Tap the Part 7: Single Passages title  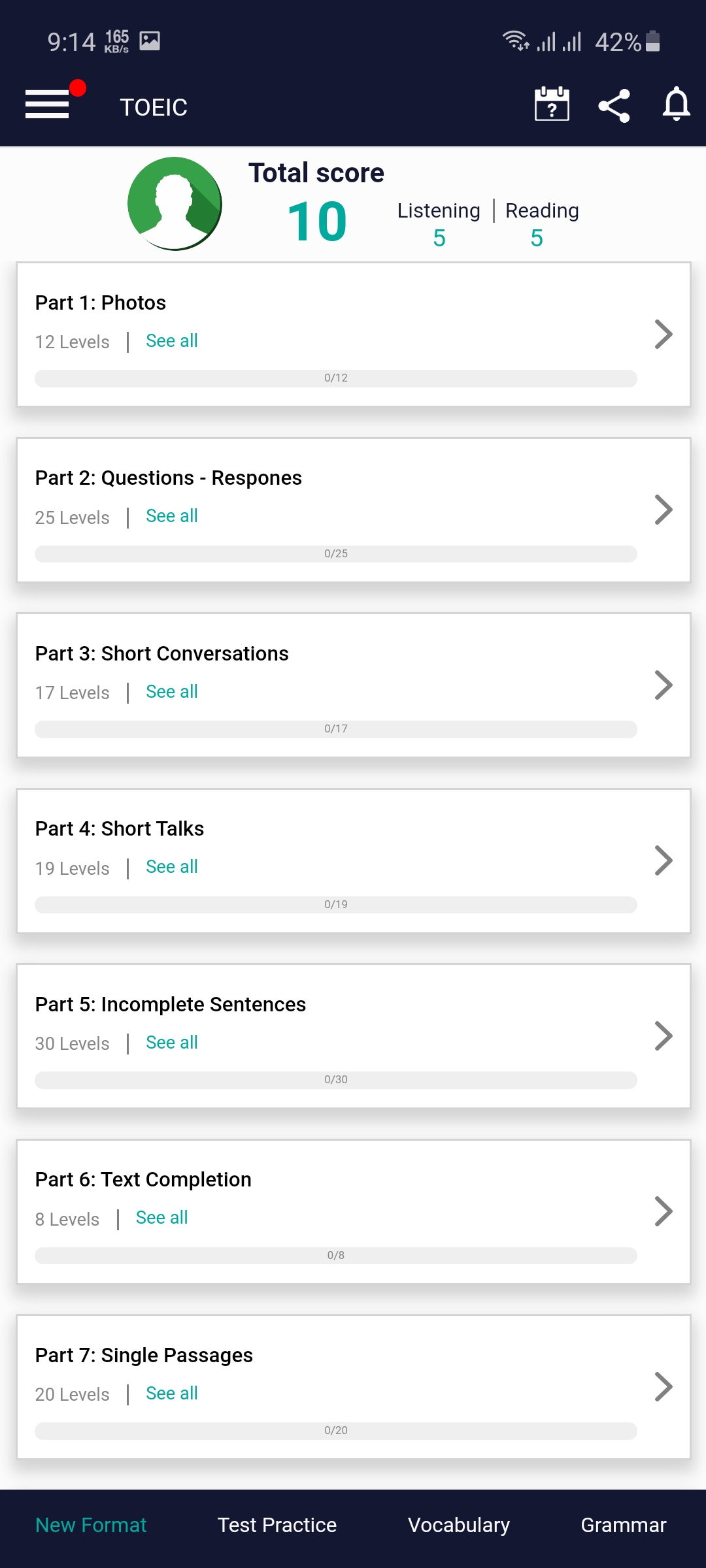click(144, 1355)
